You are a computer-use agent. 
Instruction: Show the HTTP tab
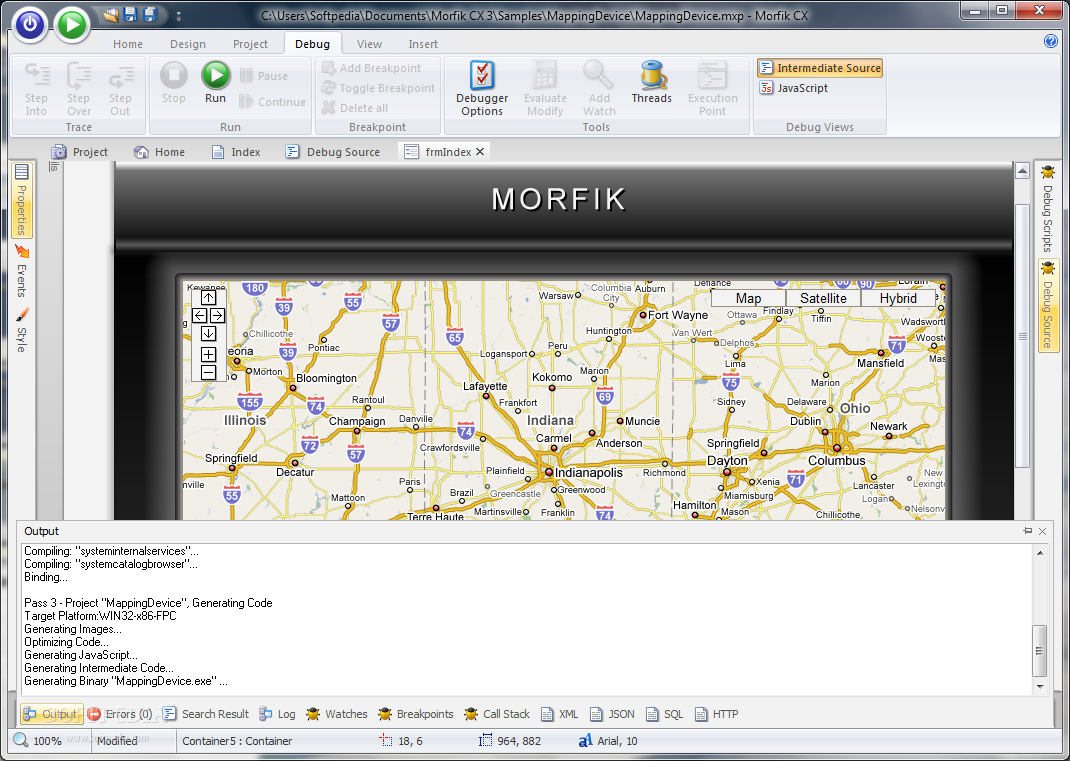click(x=717, y=714)
